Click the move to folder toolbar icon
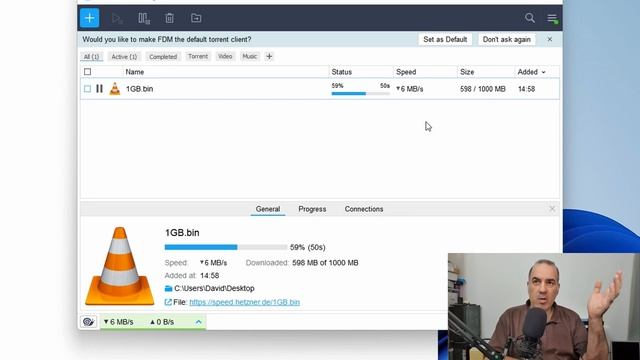The width and height of the screenshot is (640, 360). pos(196,18)
